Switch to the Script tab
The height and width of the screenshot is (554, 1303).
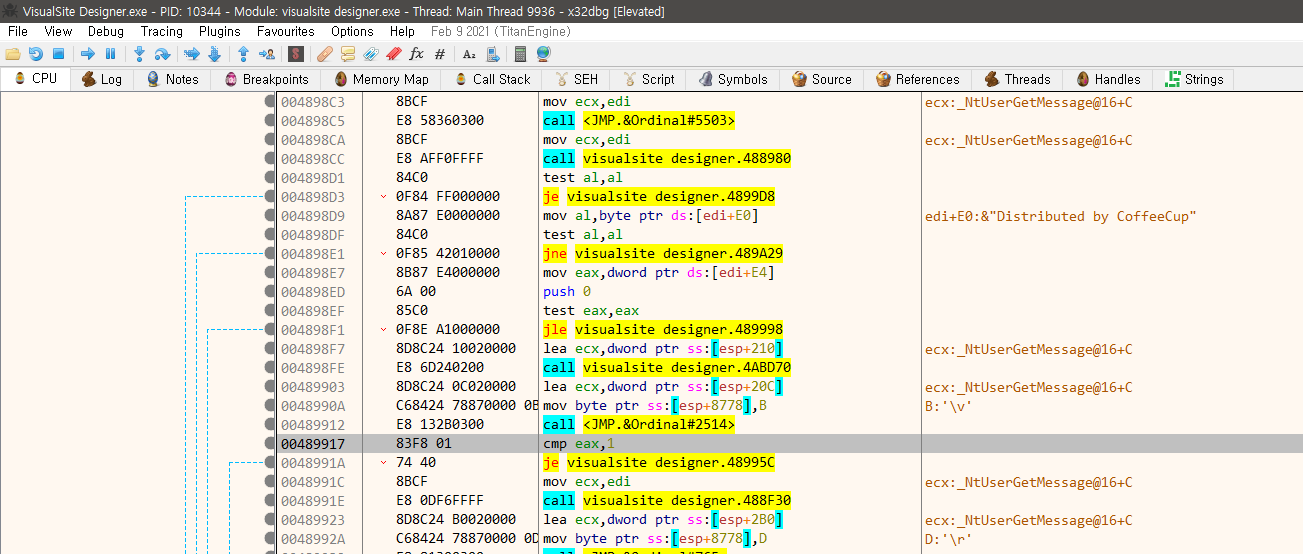(648, 79)
